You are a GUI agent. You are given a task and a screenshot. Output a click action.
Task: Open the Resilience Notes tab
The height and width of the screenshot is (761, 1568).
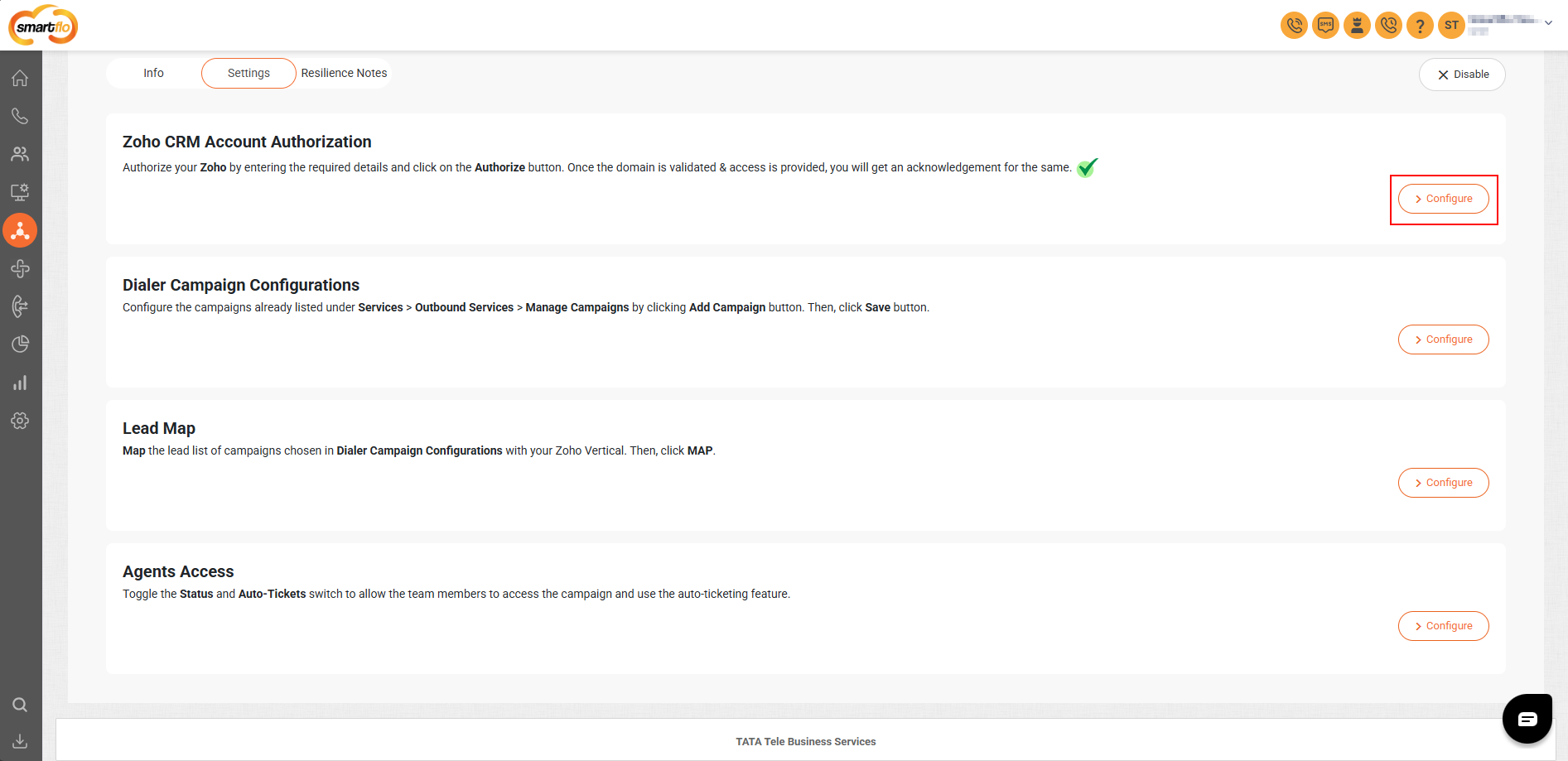coord(344,73)
